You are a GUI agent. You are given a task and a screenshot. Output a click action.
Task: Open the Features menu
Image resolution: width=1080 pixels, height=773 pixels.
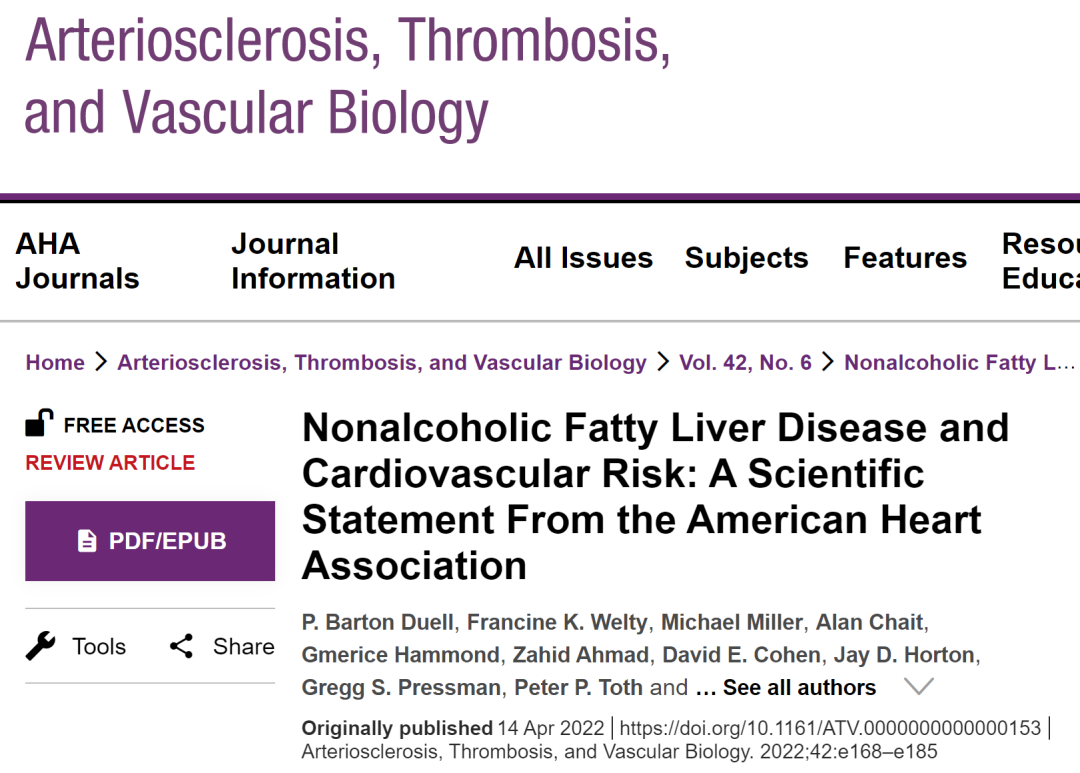(x=905, y=258)
